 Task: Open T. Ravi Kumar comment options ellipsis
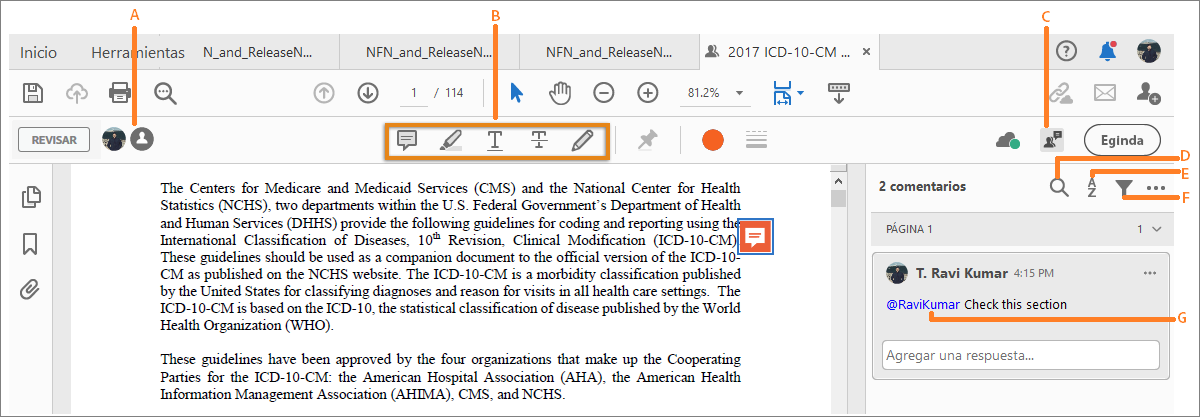coord(1150,273)
